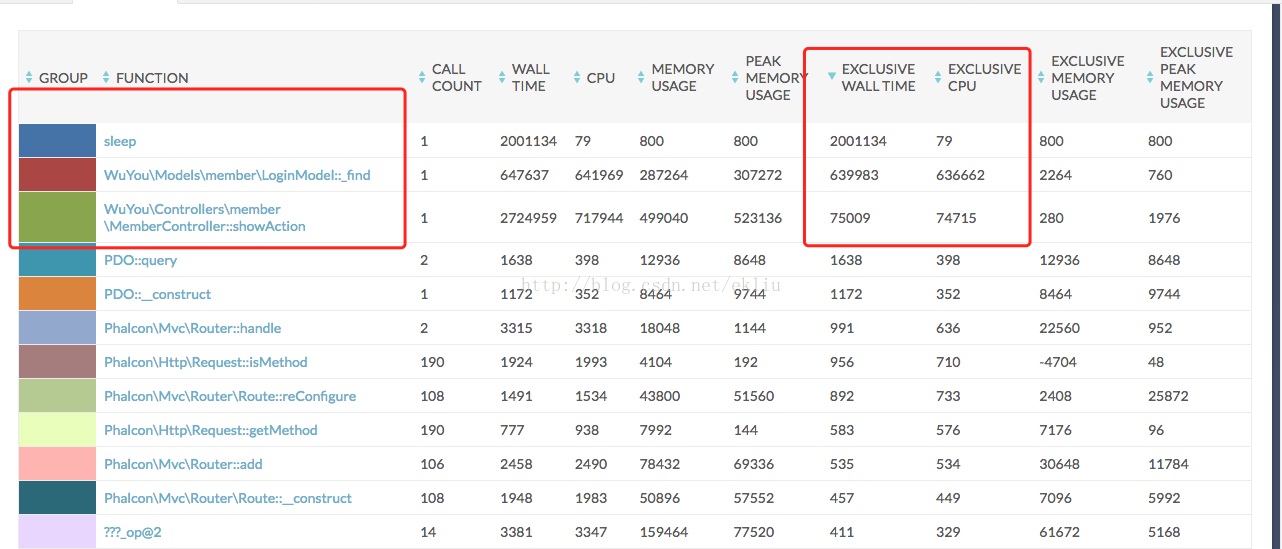Open the PDO::query function link
The height and width of the screenshot is (549, 1282).
(140, 260)
